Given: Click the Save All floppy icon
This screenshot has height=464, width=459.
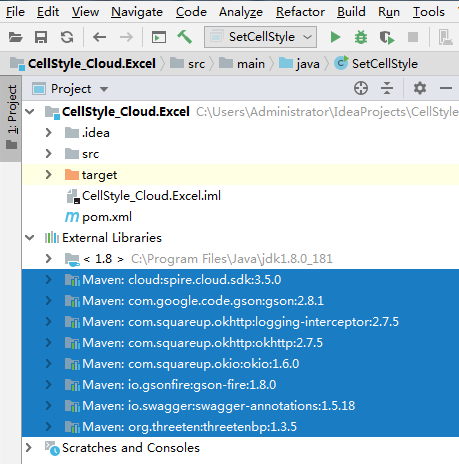Looking at the screenshot, I should click(41, 37).
